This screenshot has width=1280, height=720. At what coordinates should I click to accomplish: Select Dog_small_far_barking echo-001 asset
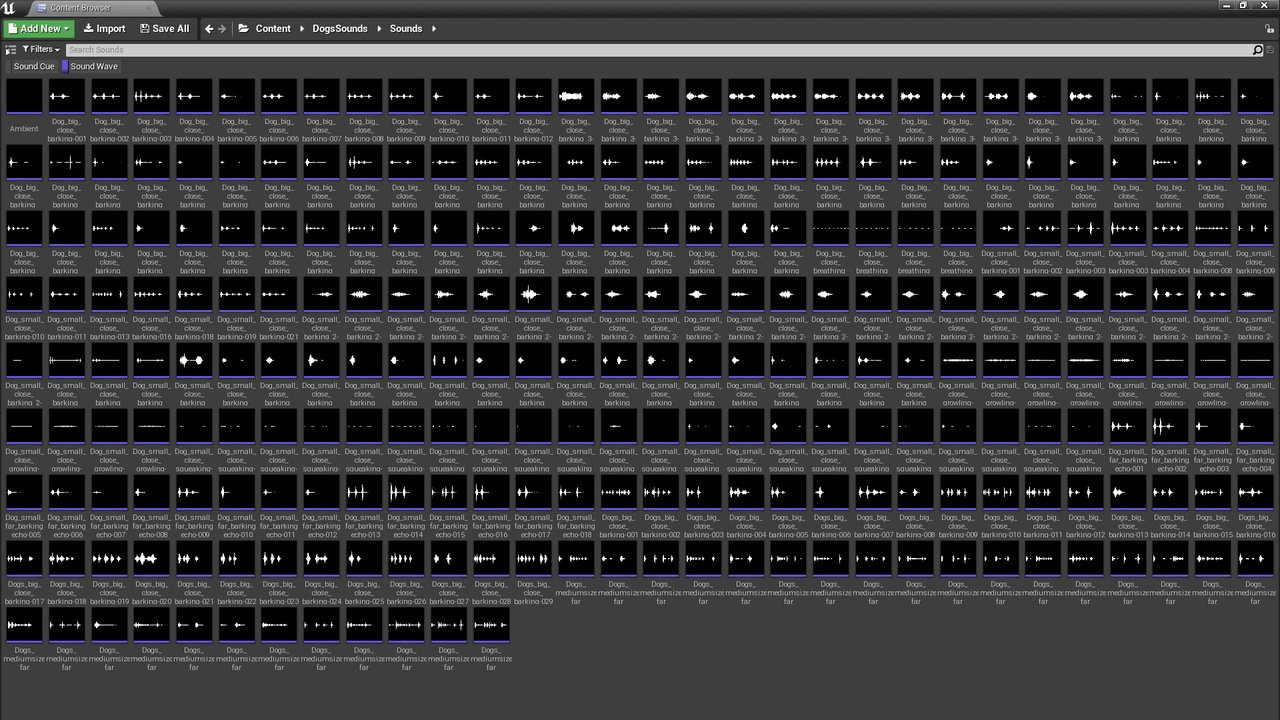pyautogui.click(x=1128, y=438)
